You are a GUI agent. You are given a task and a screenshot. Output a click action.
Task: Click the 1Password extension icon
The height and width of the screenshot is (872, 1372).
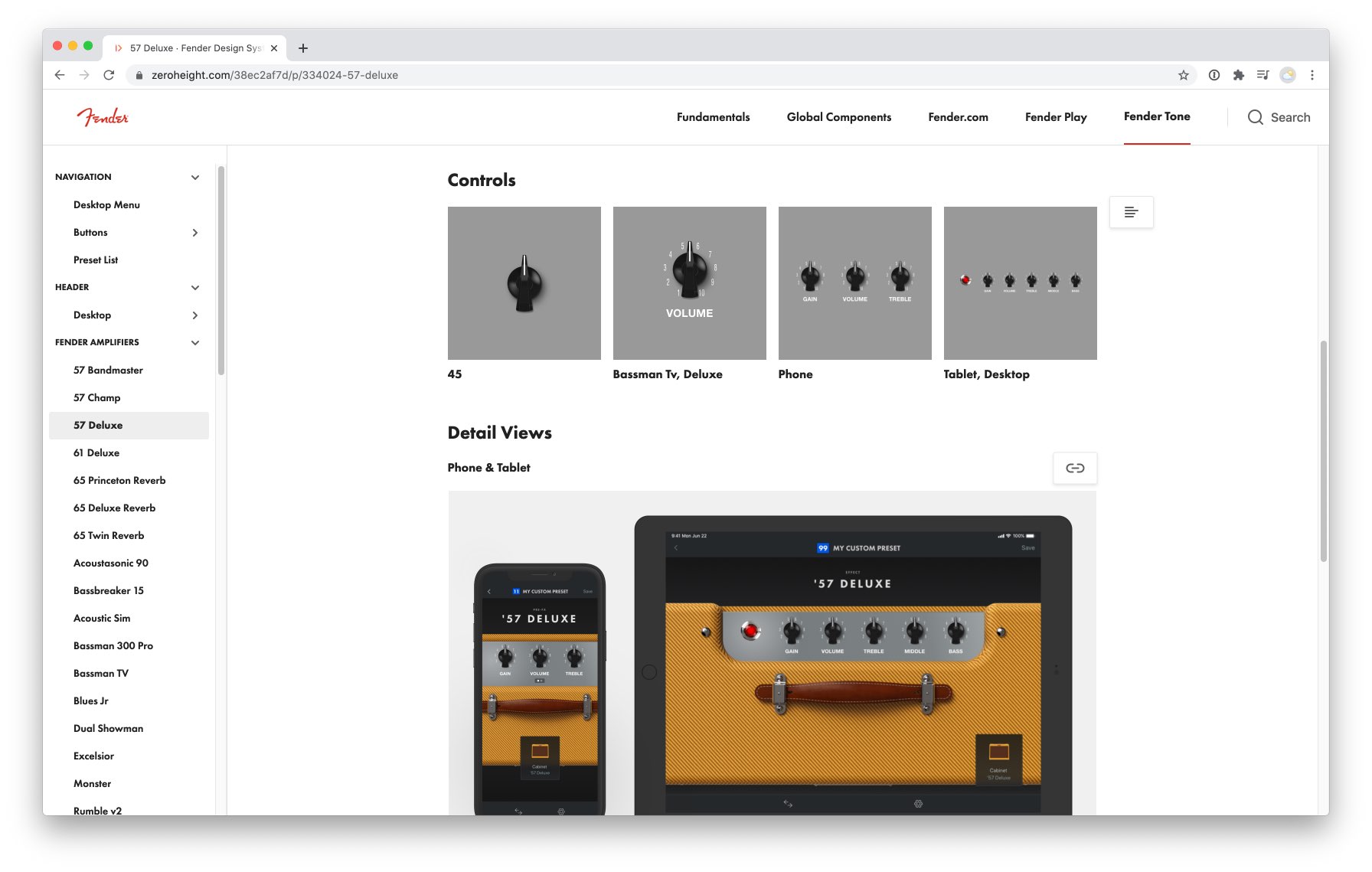tap(1214, 75)
